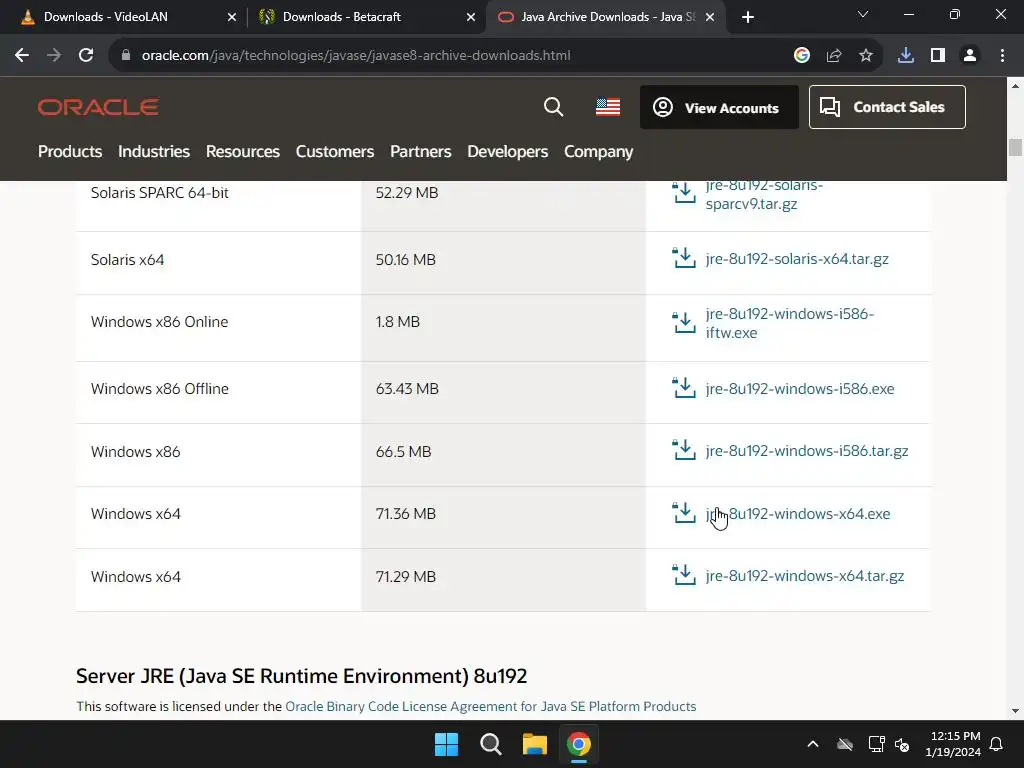
Task: Click Chrome icon in taskbar
Action: [579, 744]
